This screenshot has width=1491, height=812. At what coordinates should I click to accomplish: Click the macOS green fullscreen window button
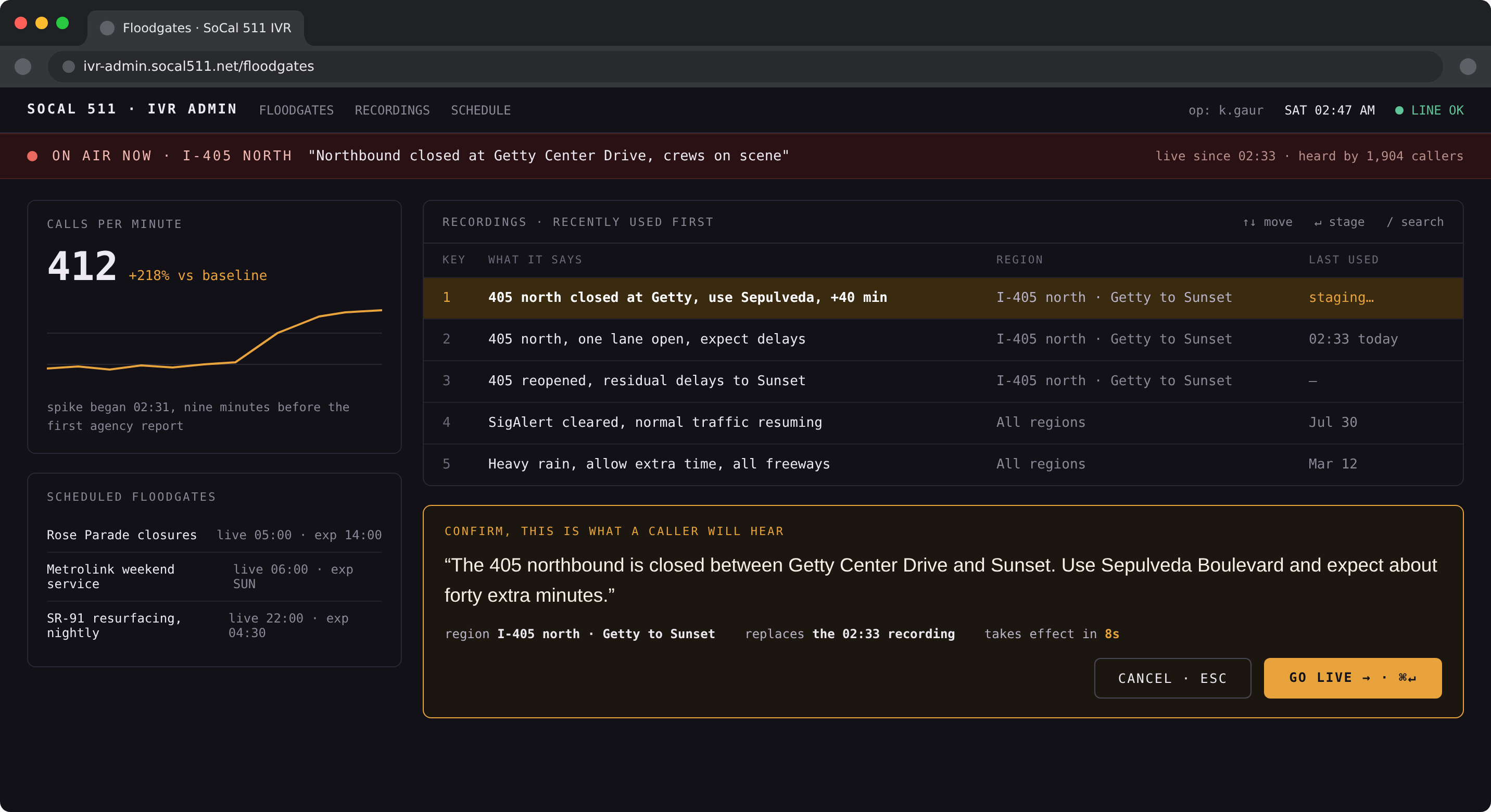pos(62,23)
